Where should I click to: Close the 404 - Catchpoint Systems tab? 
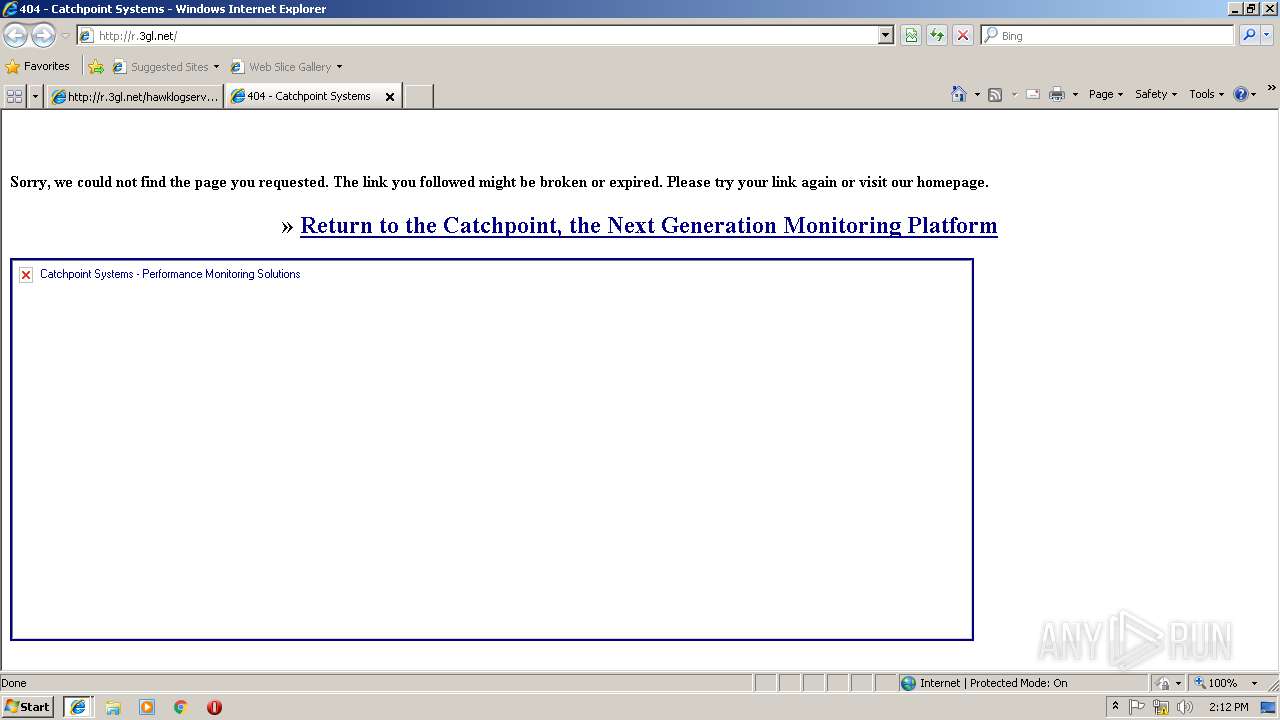click(x=390, y=97)
